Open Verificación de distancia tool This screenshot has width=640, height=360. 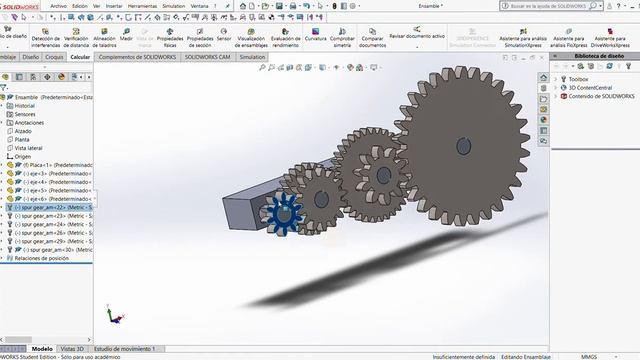(x=76, y=38)
